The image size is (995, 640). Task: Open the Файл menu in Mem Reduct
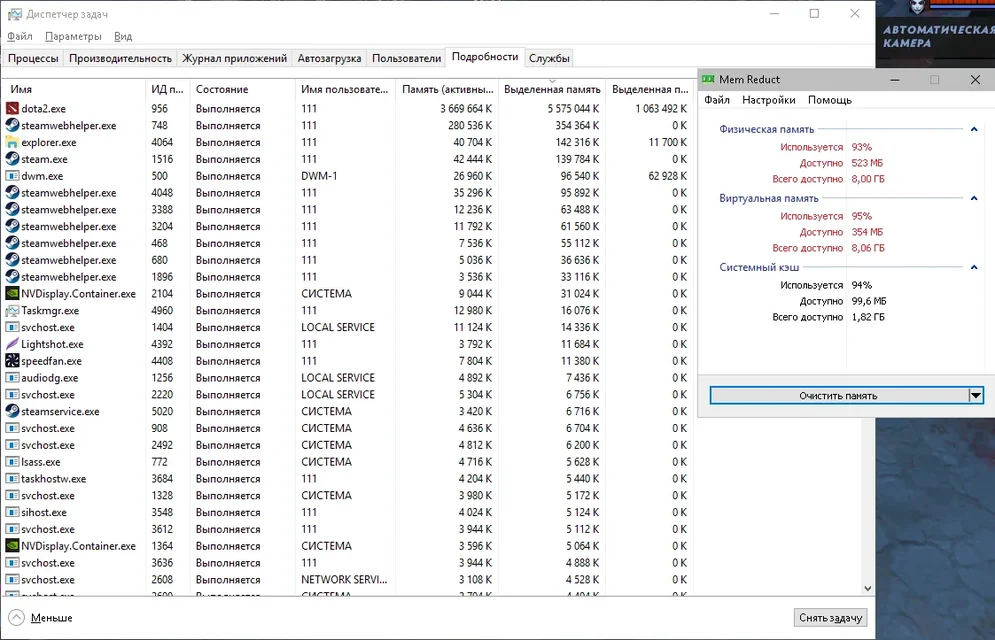click(717, 100)
